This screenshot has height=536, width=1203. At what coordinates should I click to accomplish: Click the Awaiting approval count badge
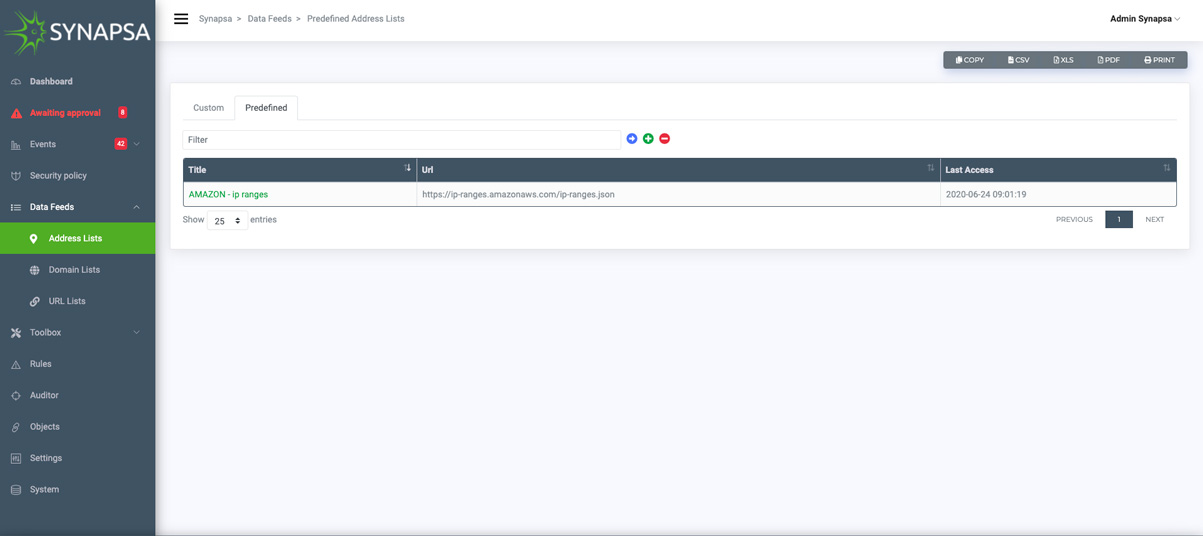(123, 113)
